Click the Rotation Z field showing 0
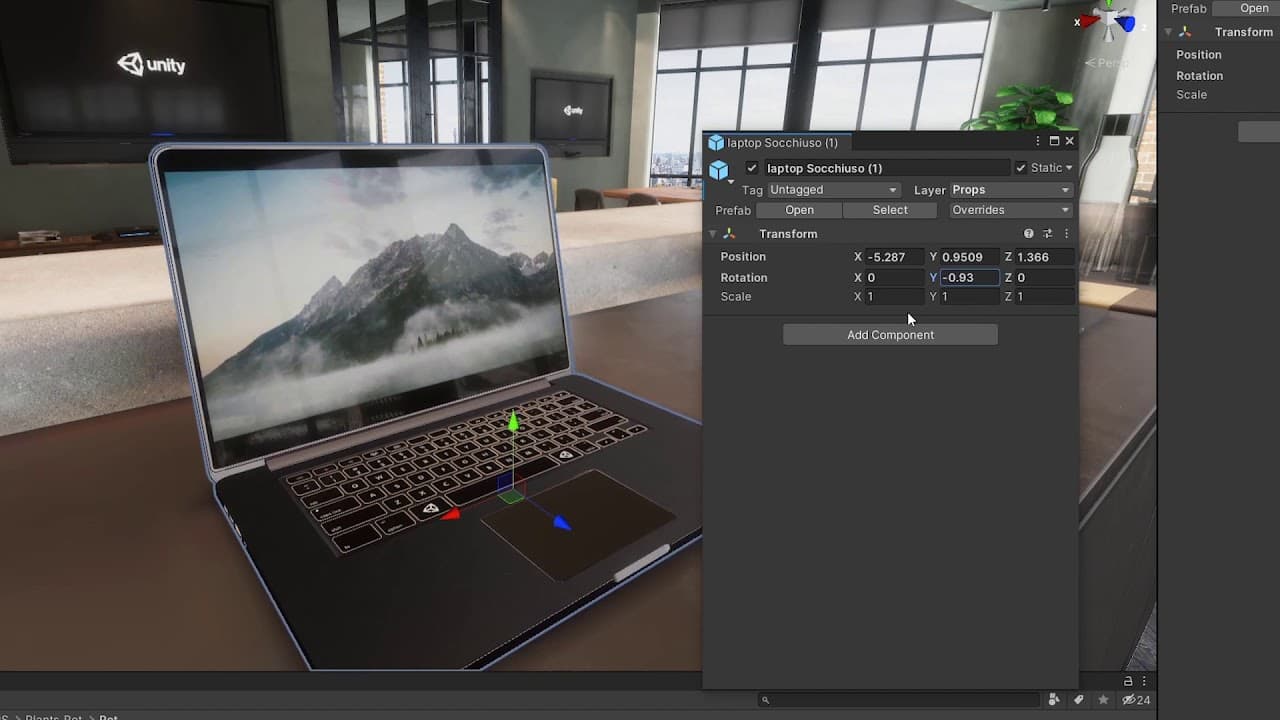This screenshot has height=720, width=1280. tap(1044, 278)
